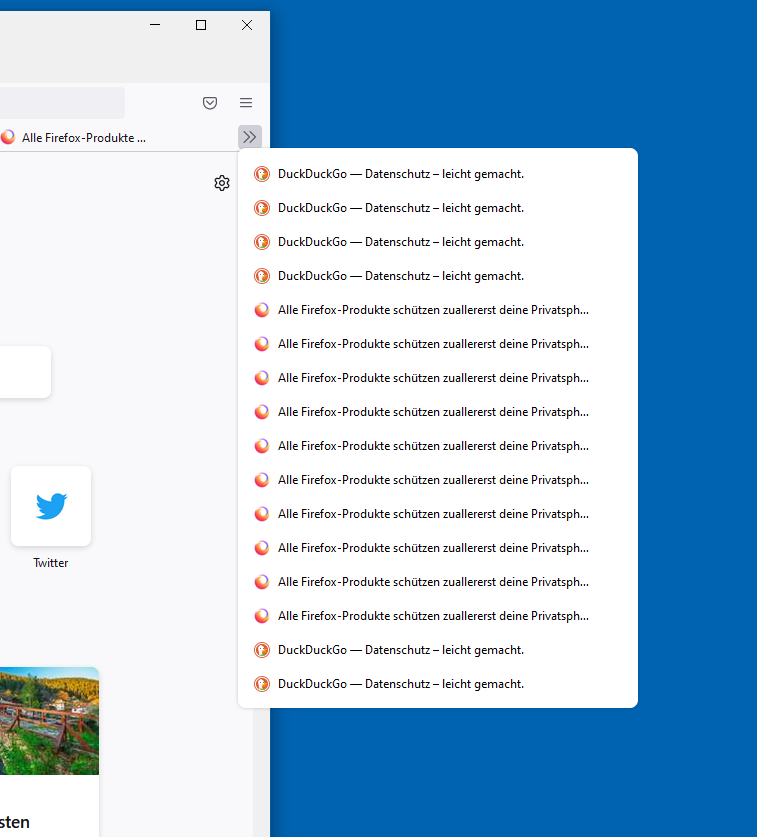
Task: Open the topmost DuckDuckGo bookmark in overflow list
Action: 438,174
